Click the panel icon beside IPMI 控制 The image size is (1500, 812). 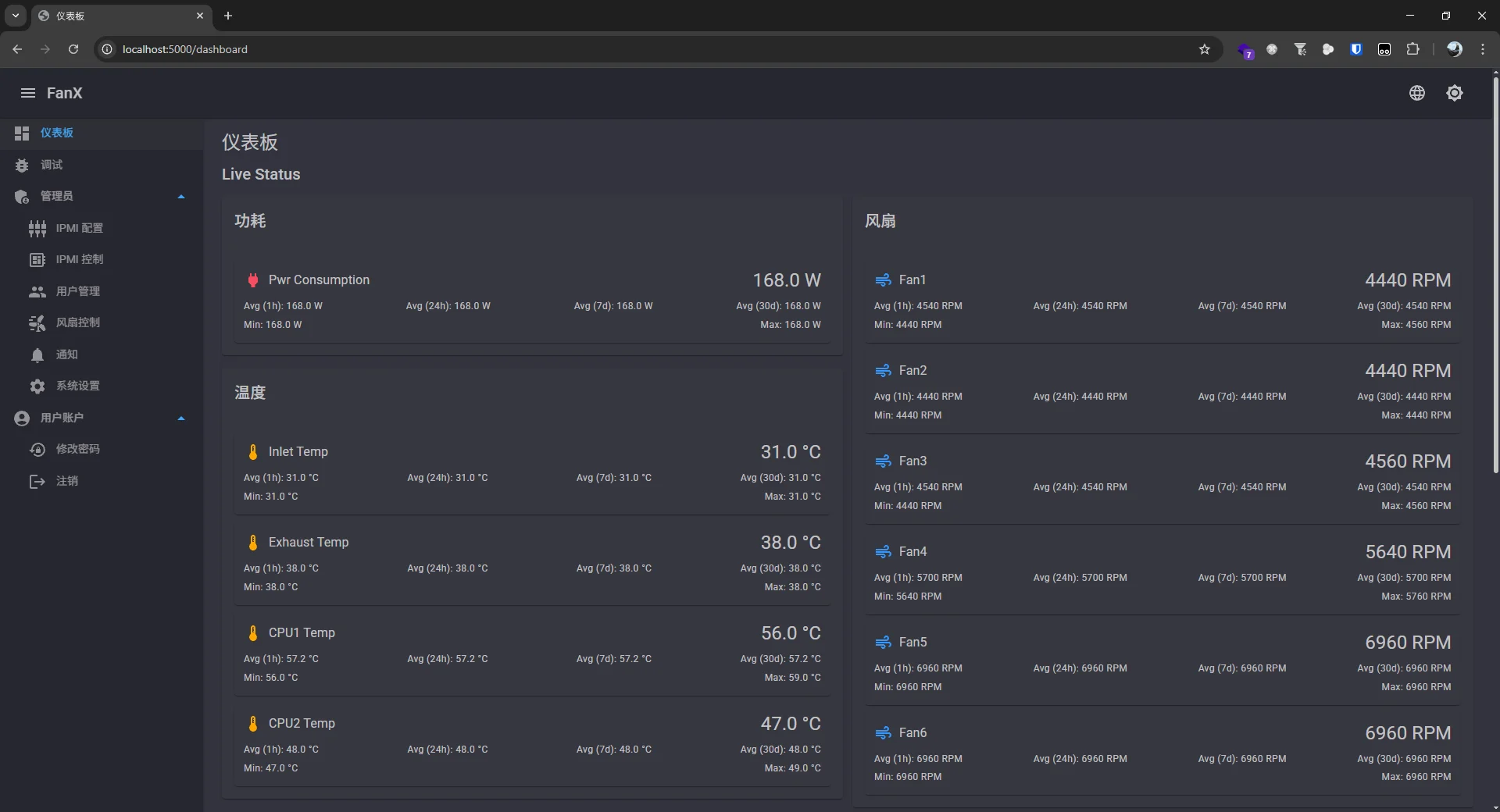(37, 260)
